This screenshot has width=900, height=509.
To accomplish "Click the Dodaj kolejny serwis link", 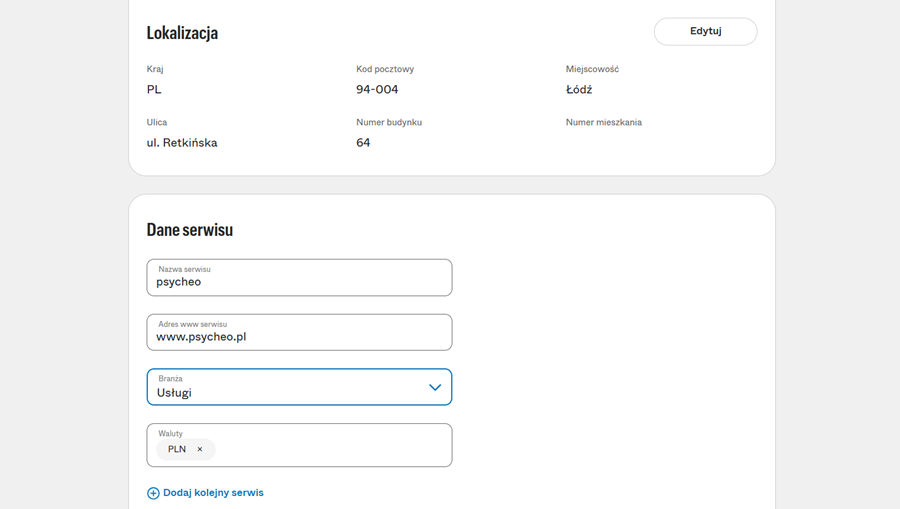I will click(x=213, y=493).
